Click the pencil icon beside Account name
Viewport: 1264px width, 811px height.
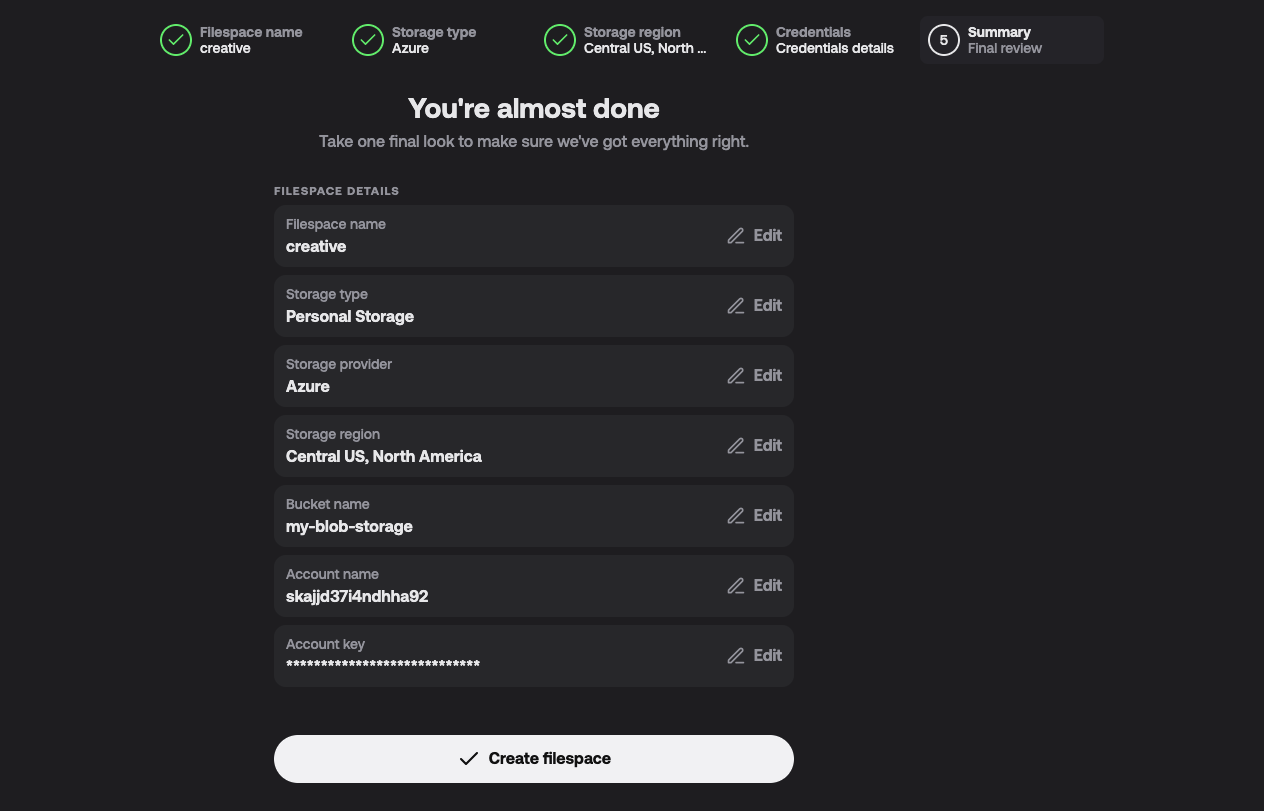coord(736,586)
